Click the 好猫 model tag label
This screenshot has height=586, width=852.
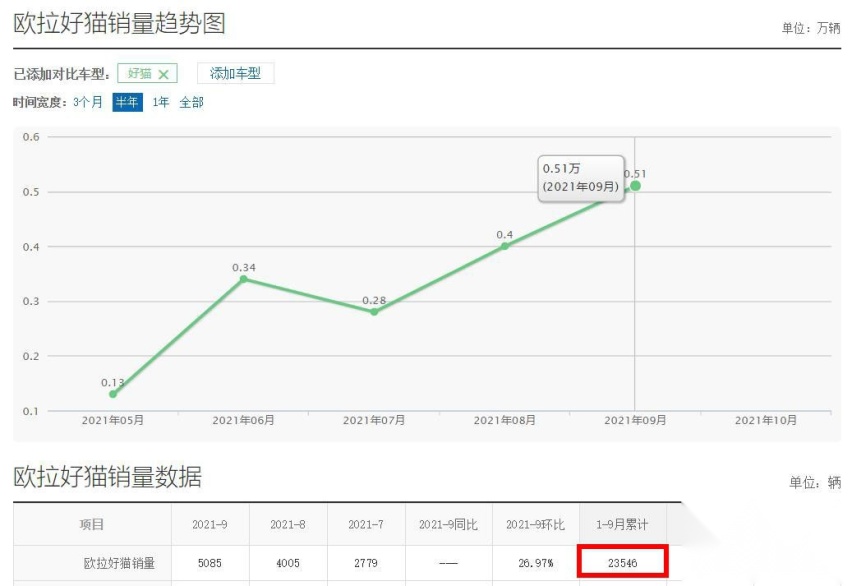coord(139,73)
